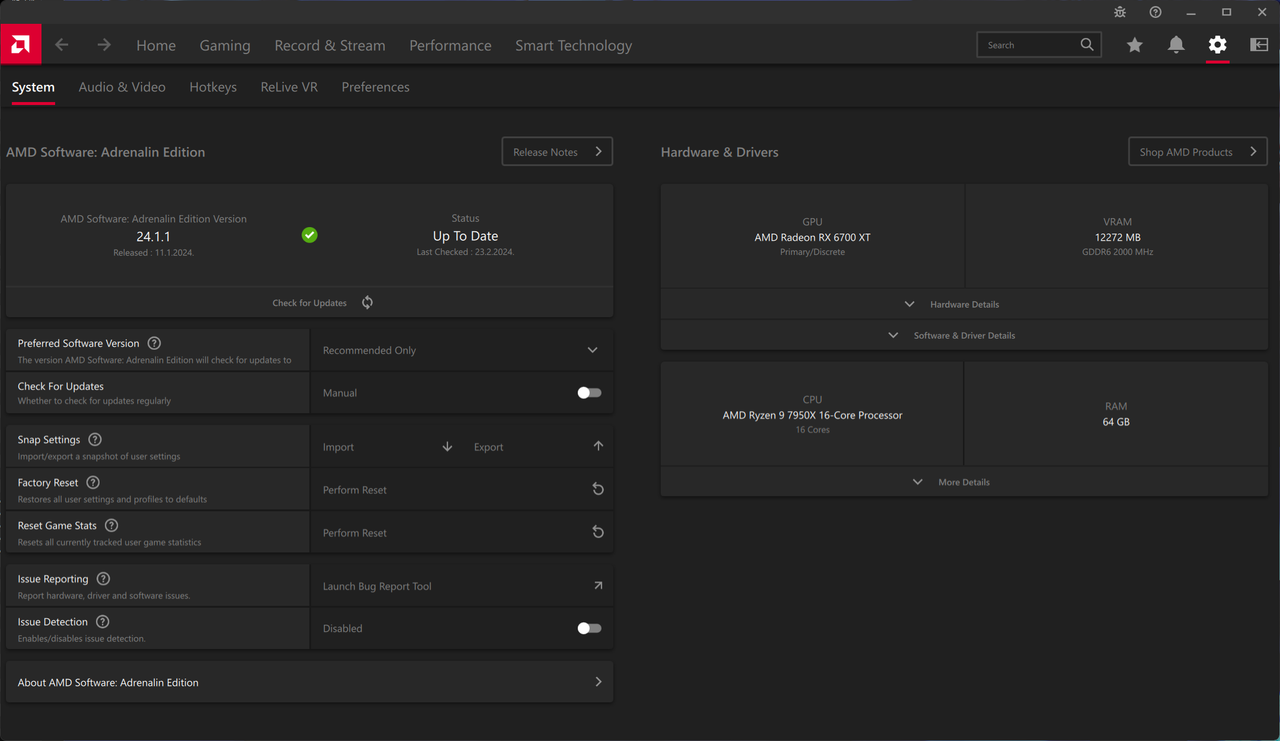Click the AMD logo icon
The image size is (1280, 741).
pos(20,44)
